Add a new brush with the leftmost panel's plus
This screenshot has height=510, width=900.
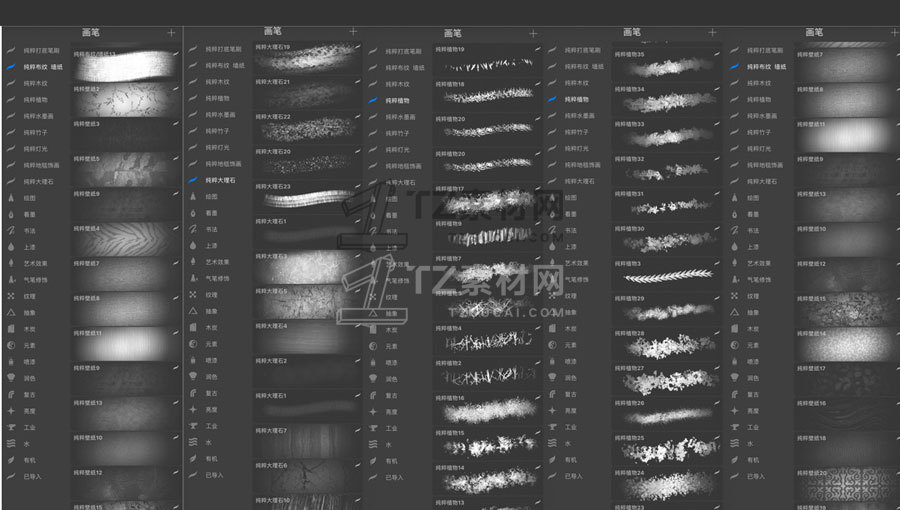(x=171, y=33)
